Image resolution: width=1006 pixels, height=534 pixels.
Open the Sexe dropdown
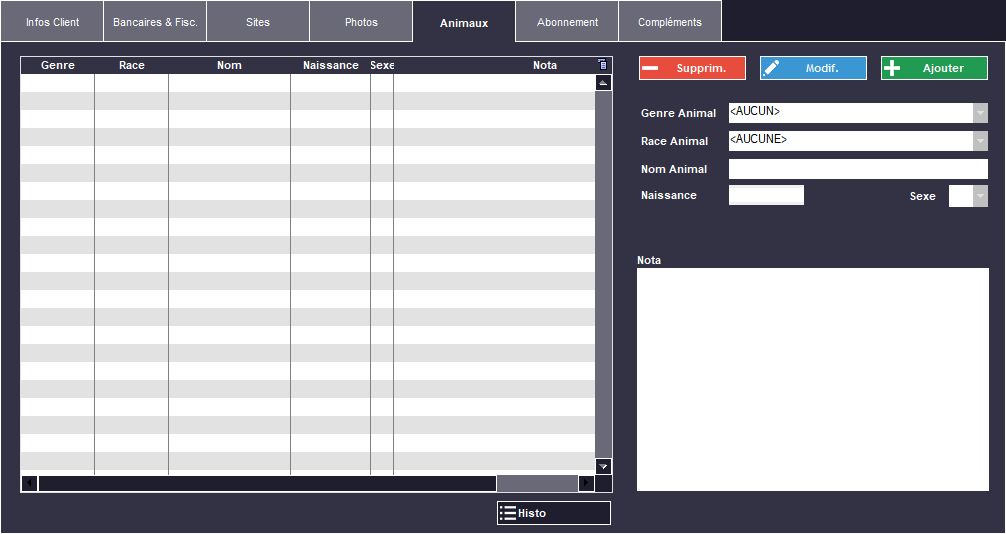pos(980,196)
